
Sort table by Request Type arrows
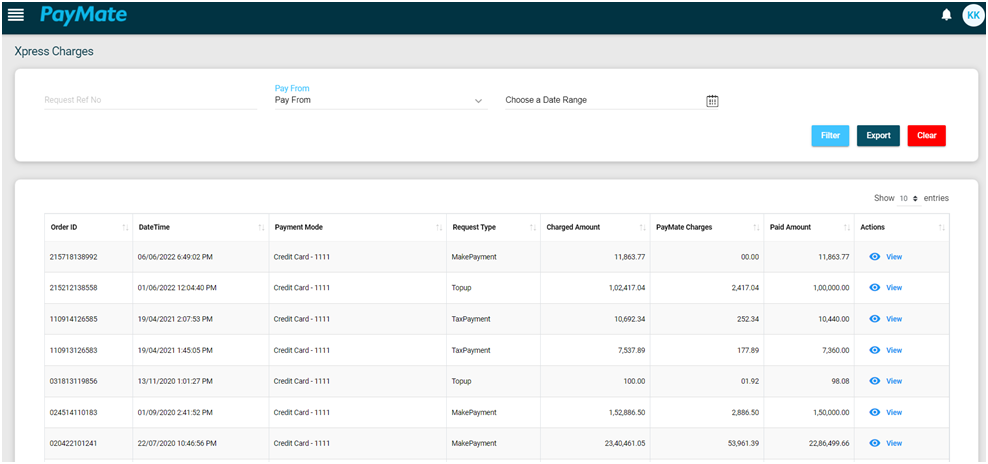tap(533, 228)
